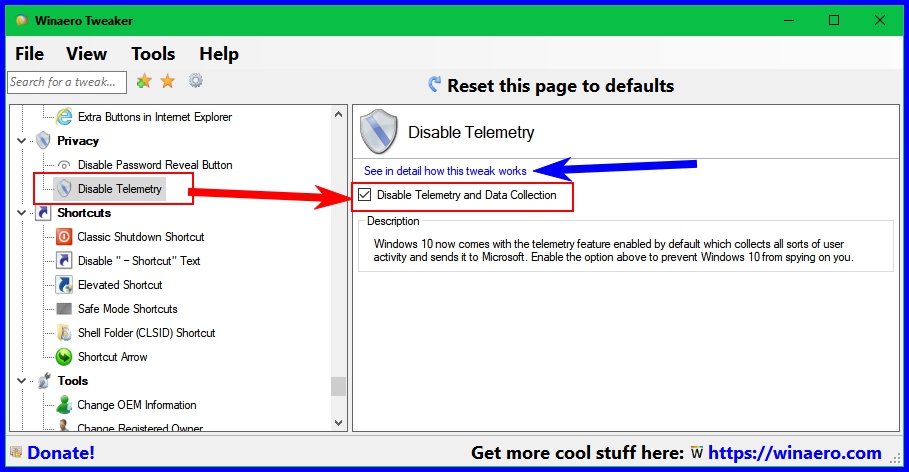909x472 pixels.
Task: Click the red power icon for Classic Shutdown
Action: click(64, 237)
